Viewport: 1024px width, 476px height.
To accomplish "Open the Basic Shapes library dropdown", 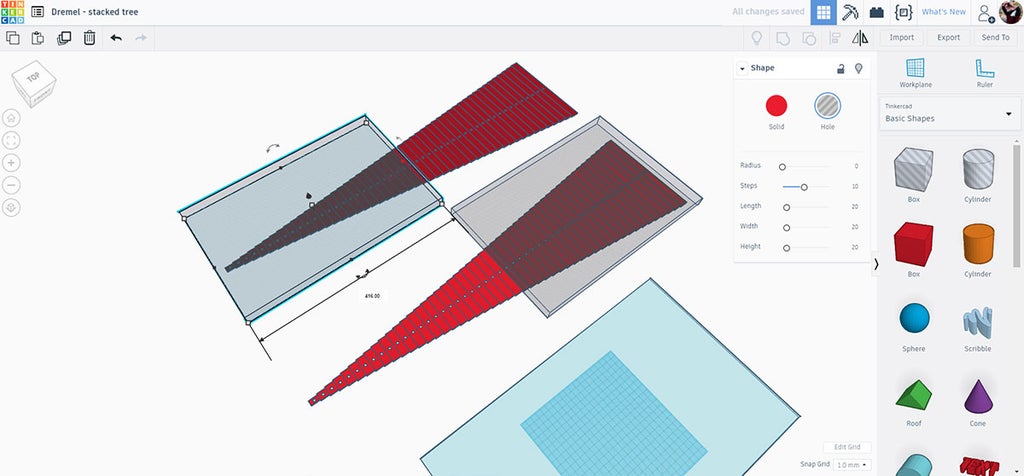I will 950,114.
